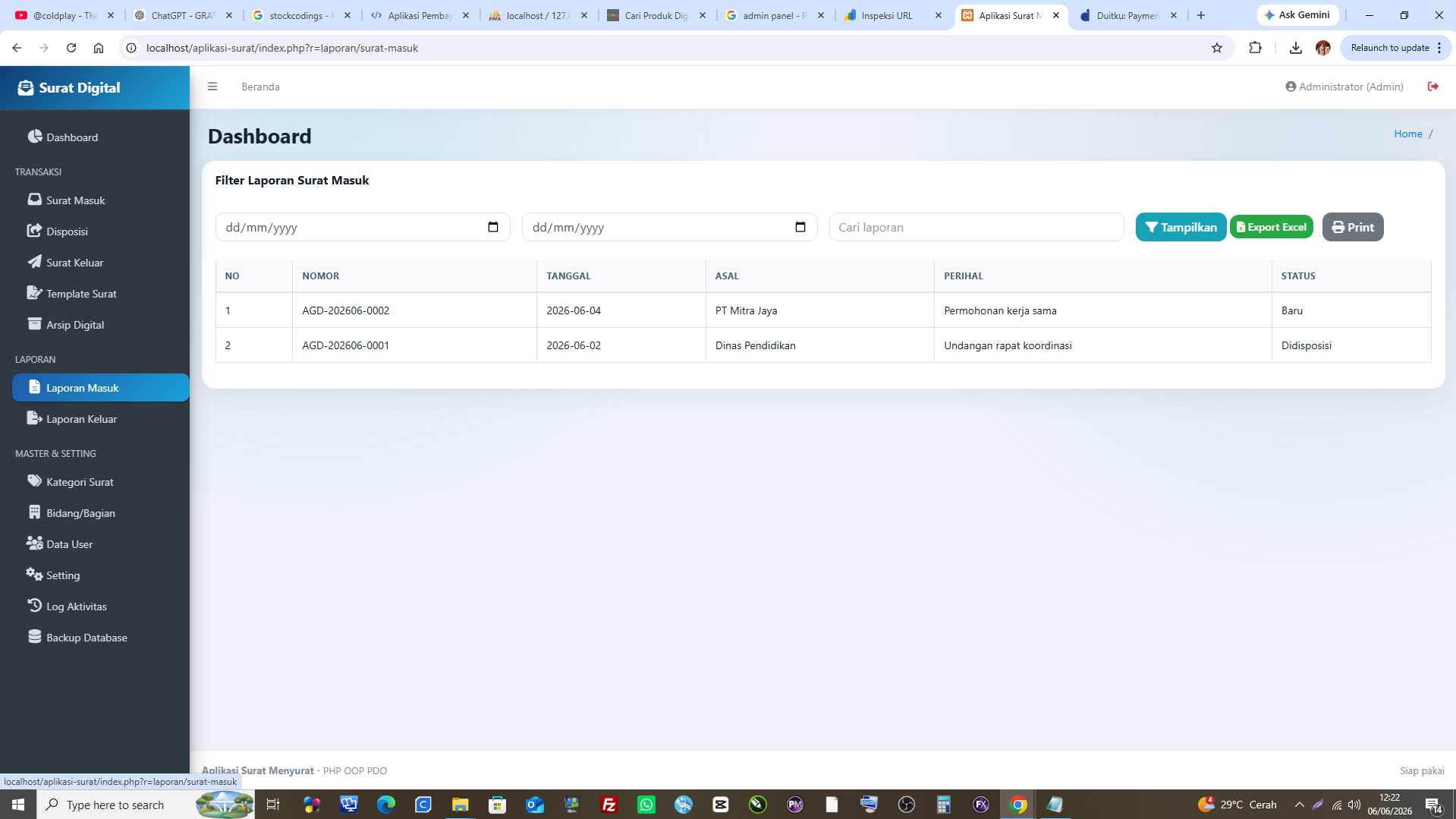Select cell AGD-202606-0002
The height and width of the screenshot is (819, 1456).
(414, 310)
